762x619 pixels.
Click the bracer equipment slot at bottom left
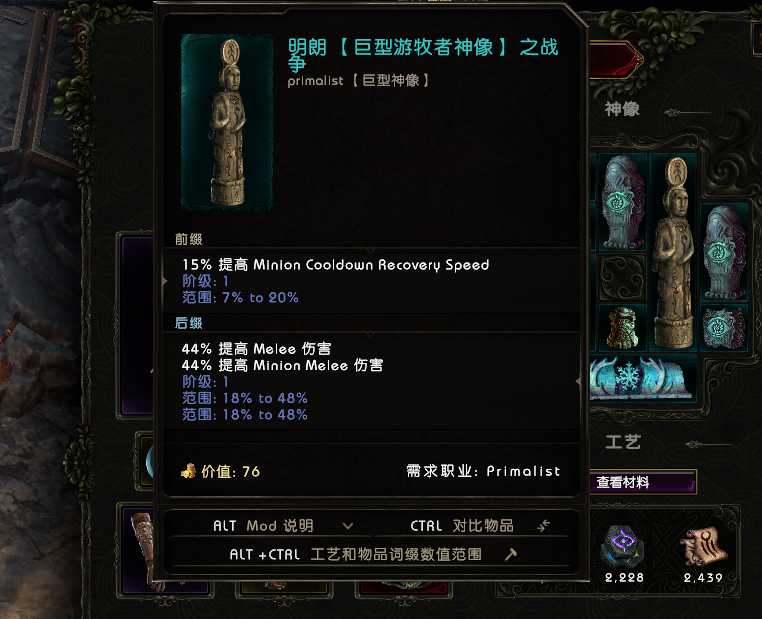click(x=144, y=549)
